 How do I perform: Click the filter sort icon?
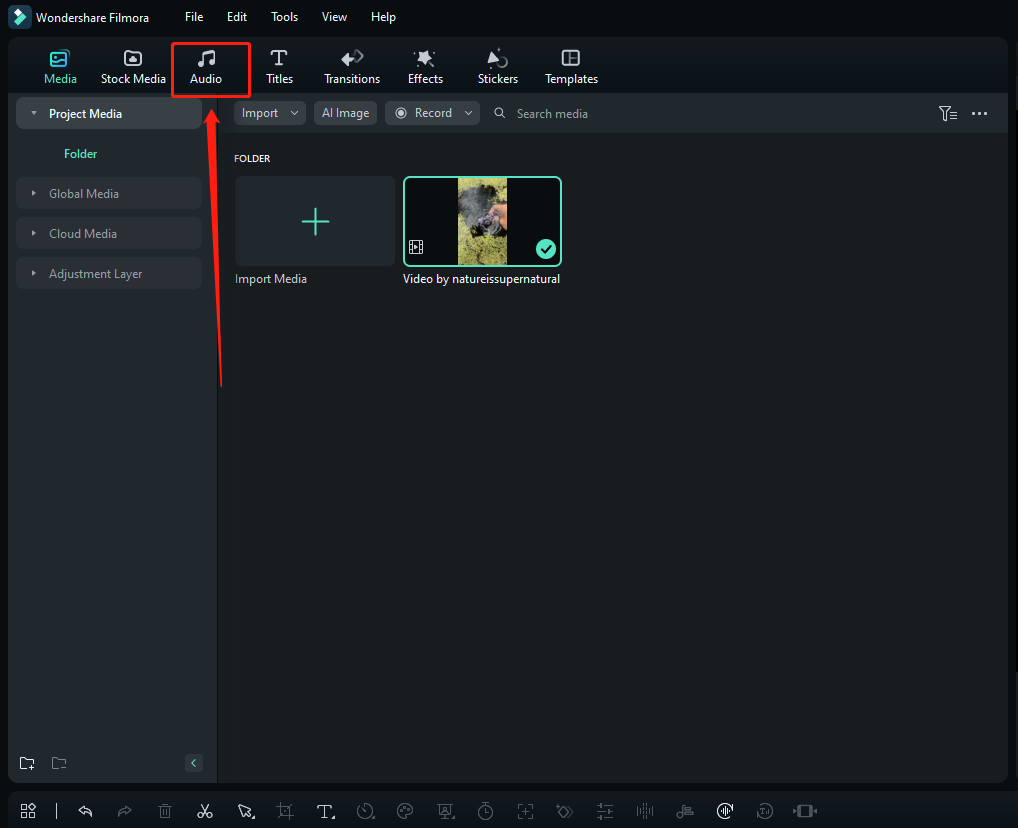tap(947, 114)
